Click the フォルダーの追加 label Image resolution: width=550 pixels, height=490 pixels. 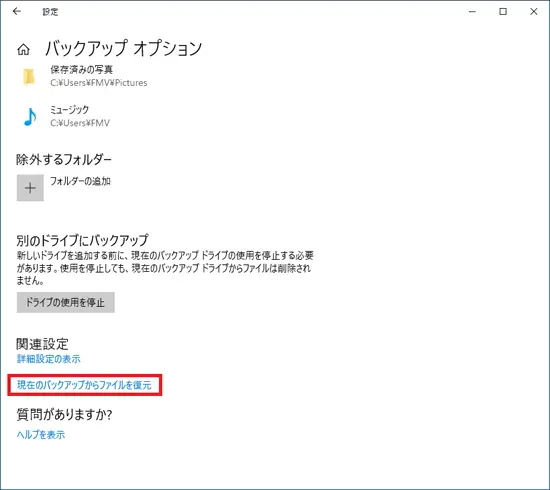[x=80, y=181]
